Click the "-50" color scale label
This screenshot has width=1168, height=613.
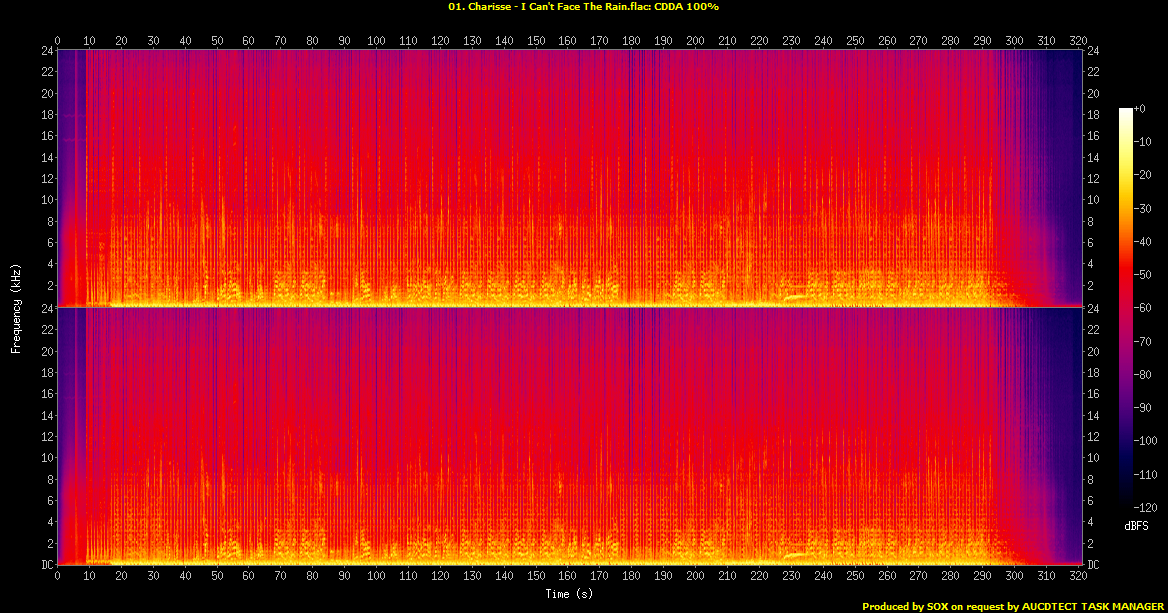tap(1143, 275)
